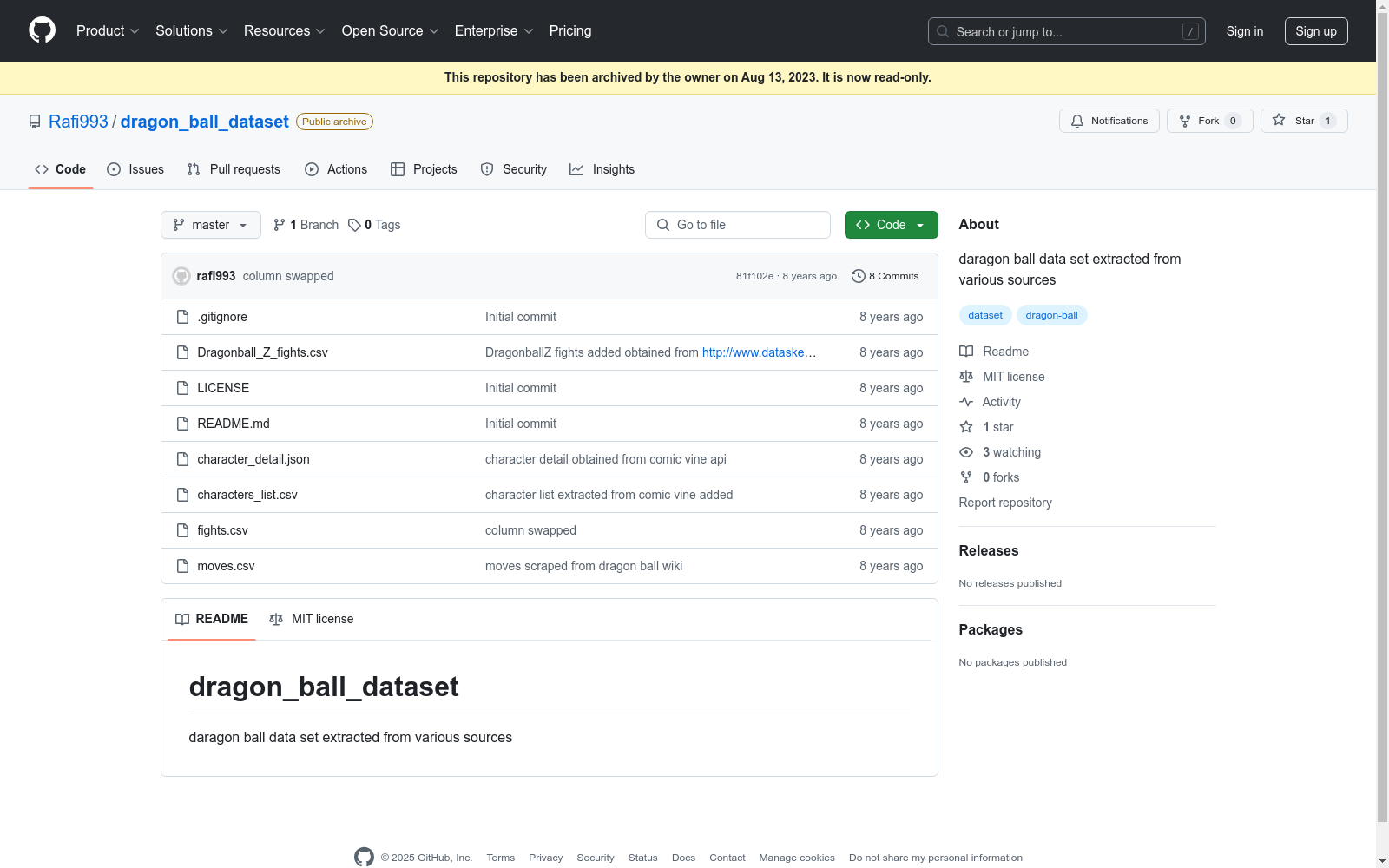Screen dimensions: 1389x868
Task: Open the characters_list.csv file
Action: click(x=247, y=495)
